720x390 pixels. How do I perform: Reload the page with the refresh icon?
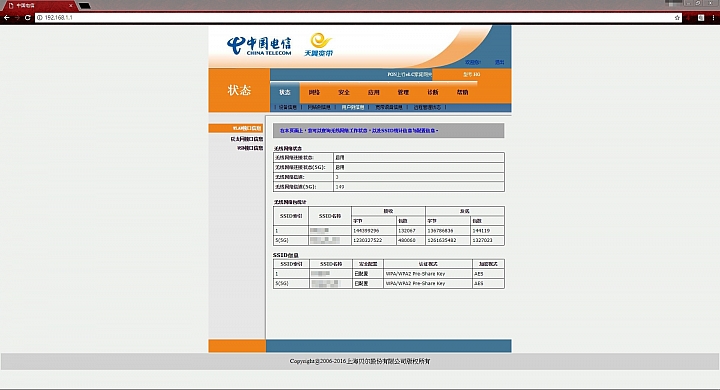tap(28, 17)
